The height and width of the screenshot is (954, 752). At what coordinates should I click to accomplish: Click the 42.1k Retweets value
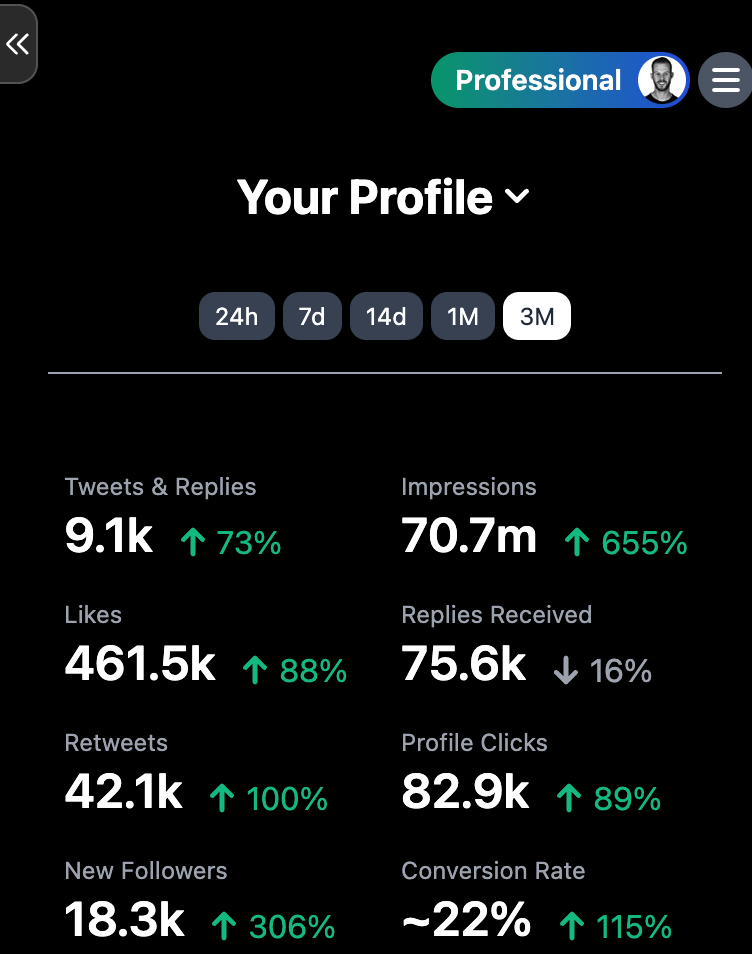[124, 792]
